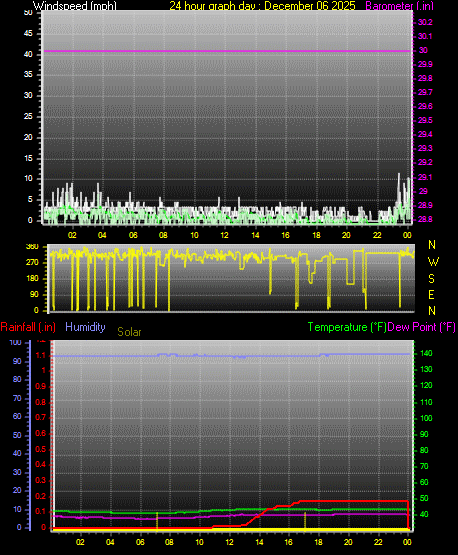Image resolution: width=458 pixels, height=555 pixels.
Task: Click the red rainfall plateau line
Action: (x=354, y=501)
